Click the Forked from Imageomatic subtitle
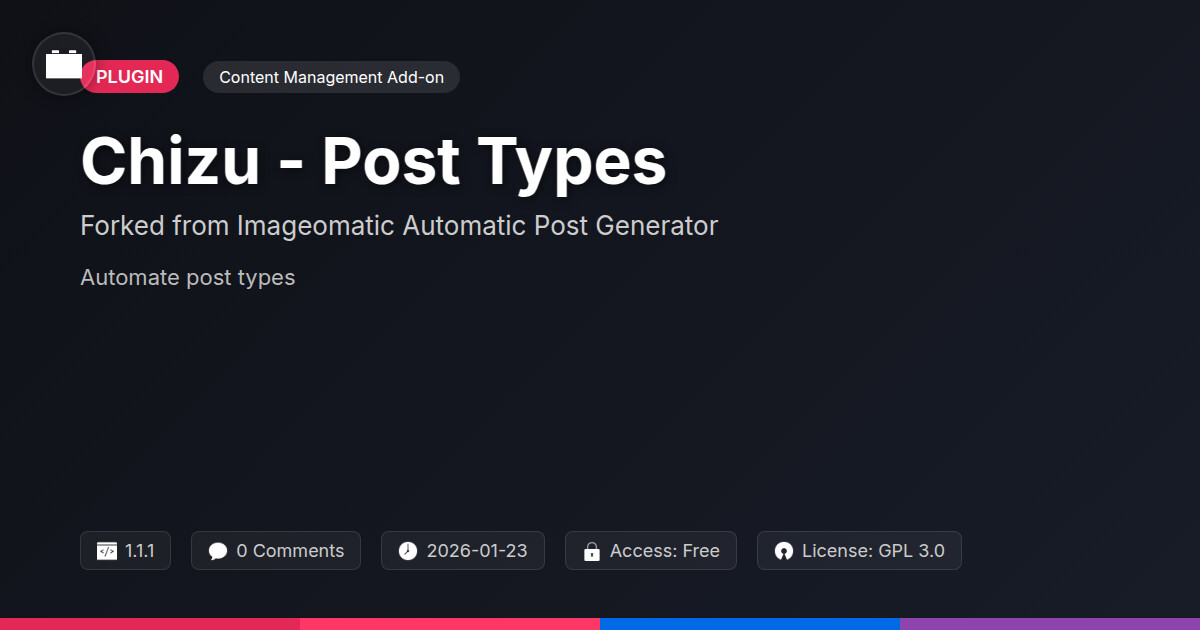This screenshot has height=630, width=1200. (399, 226)
